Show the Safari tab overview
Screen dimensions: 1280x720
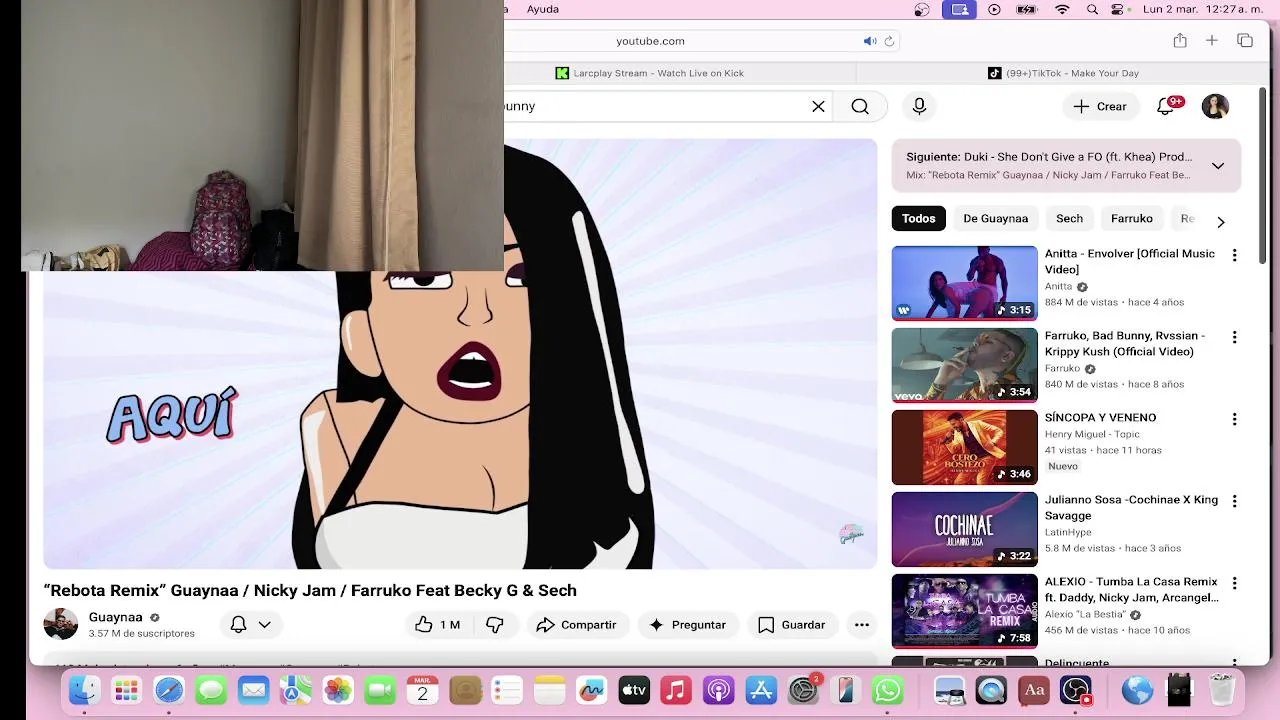pos(1245,41)
